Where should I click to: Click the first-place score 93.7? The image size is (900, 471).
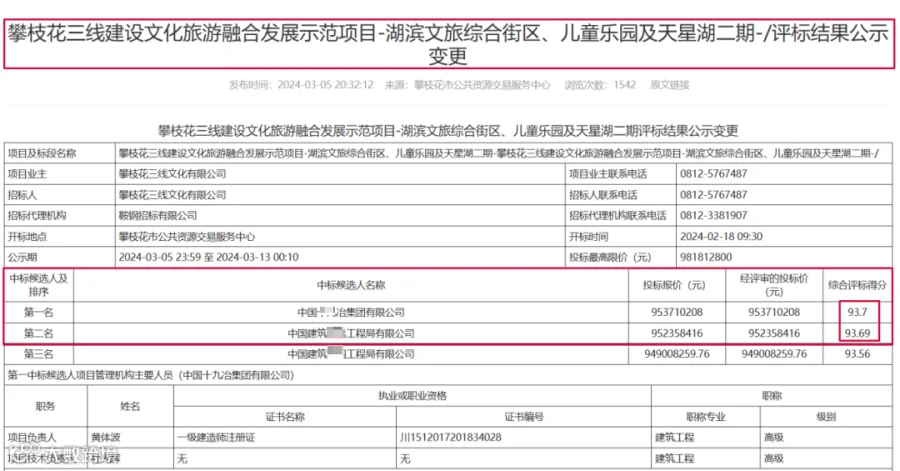(857, 312)
